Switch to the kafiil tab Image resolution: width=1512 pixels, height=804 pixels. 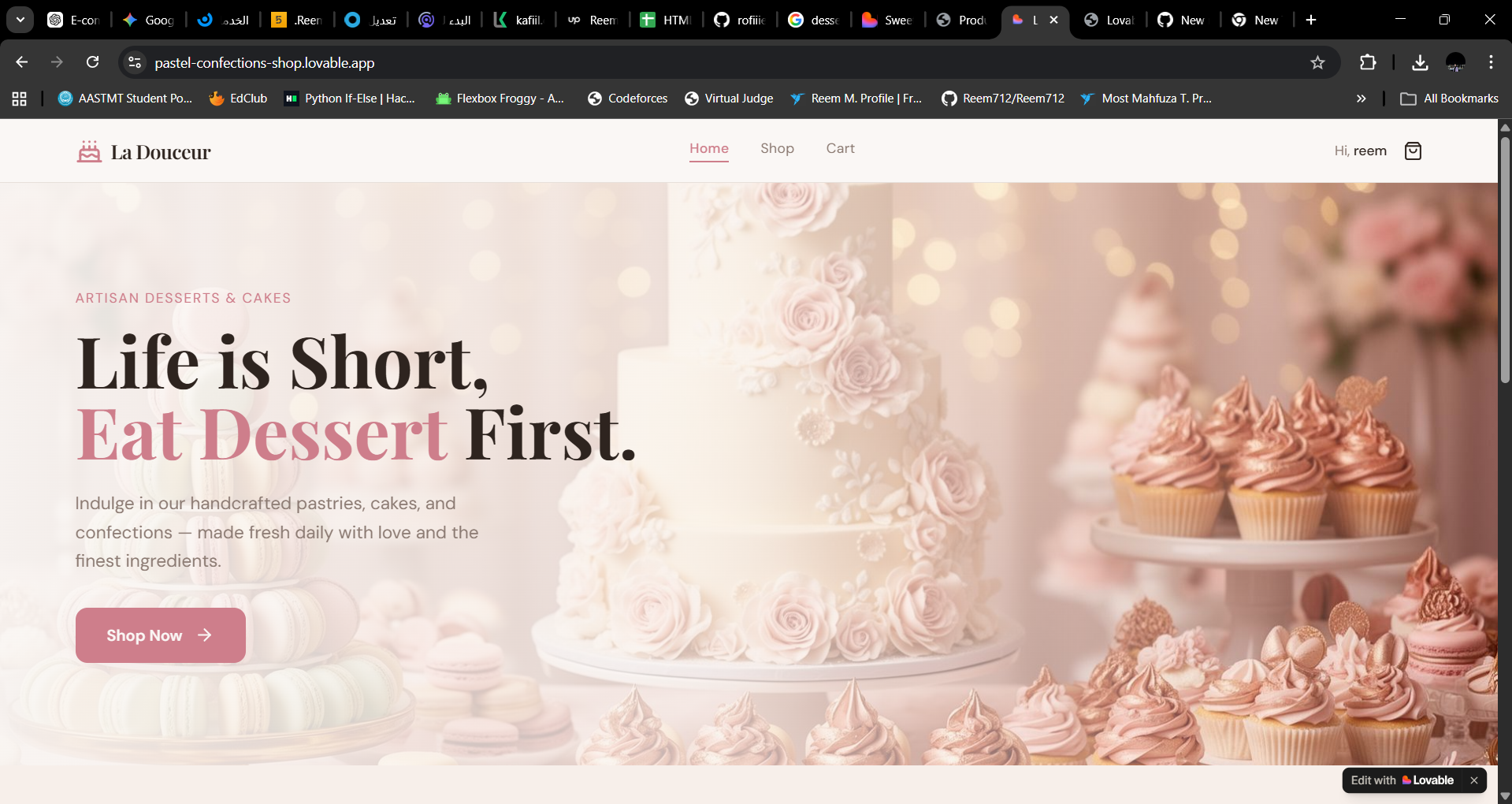click(518, 20)
